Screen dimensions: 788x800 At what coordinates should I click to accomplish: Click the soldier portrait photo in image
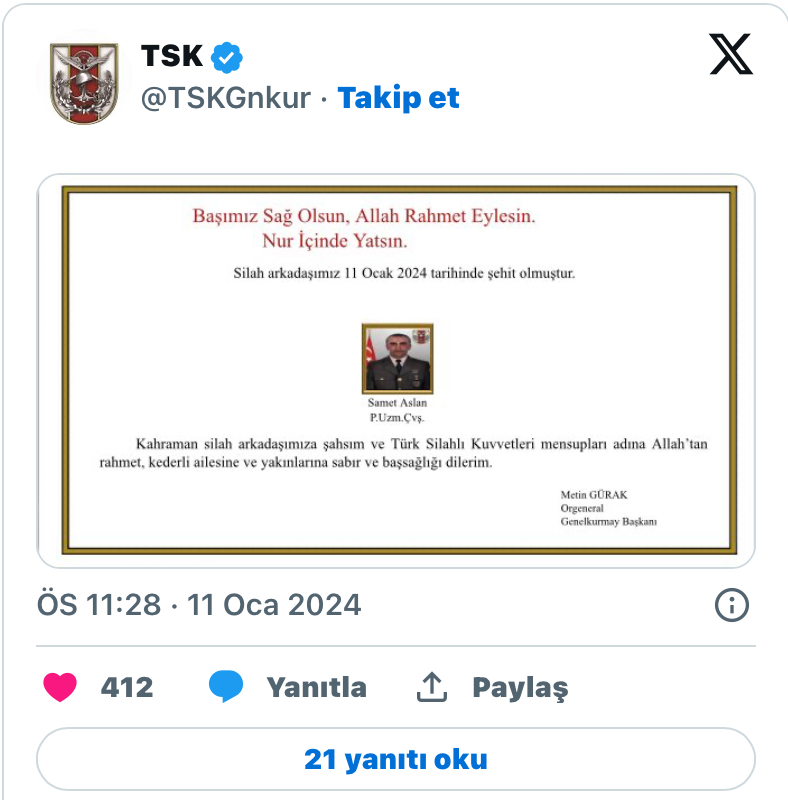pos(398,358)
